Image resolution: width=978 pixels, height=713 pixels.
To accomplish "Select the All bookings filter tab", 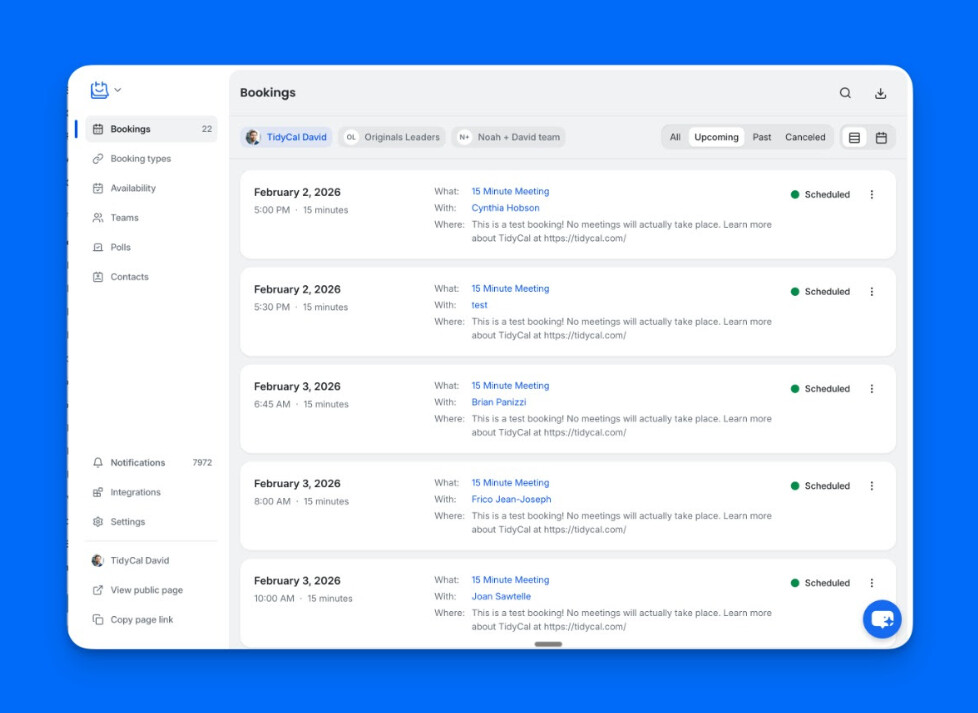I will (x=675, y=137).
